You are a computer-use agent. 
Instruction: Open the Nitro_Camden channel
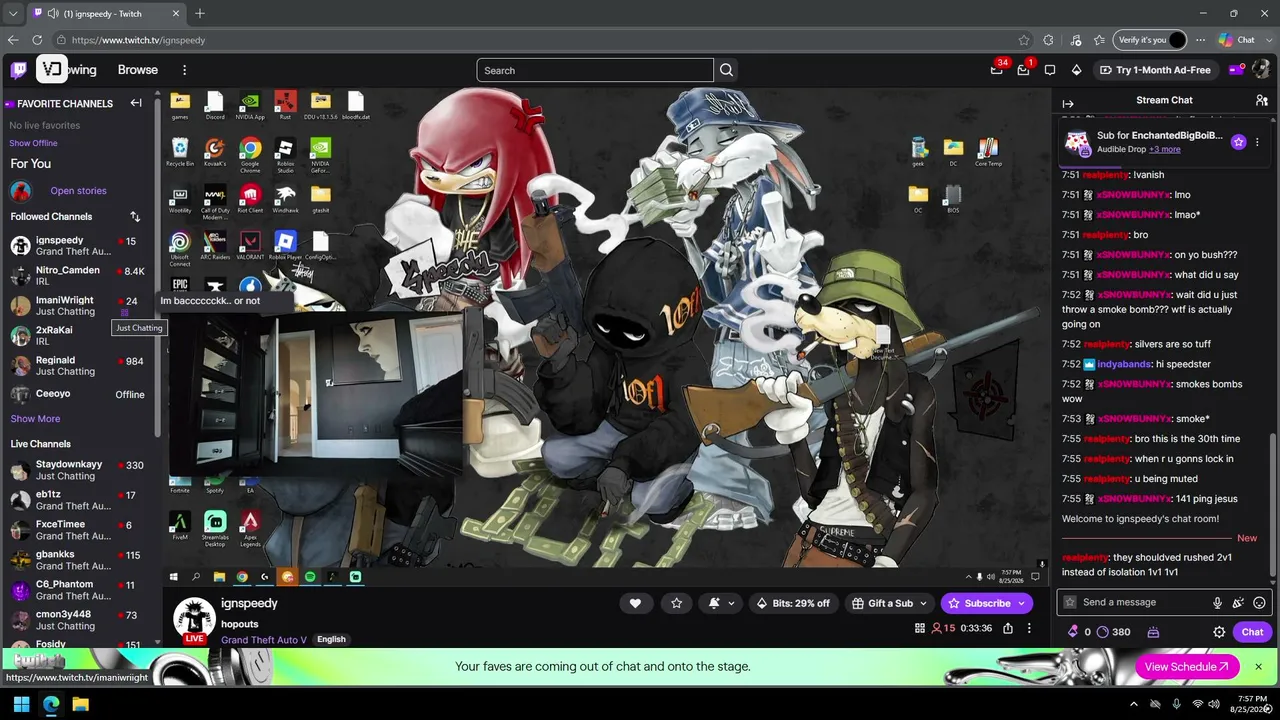coord(78,276)
